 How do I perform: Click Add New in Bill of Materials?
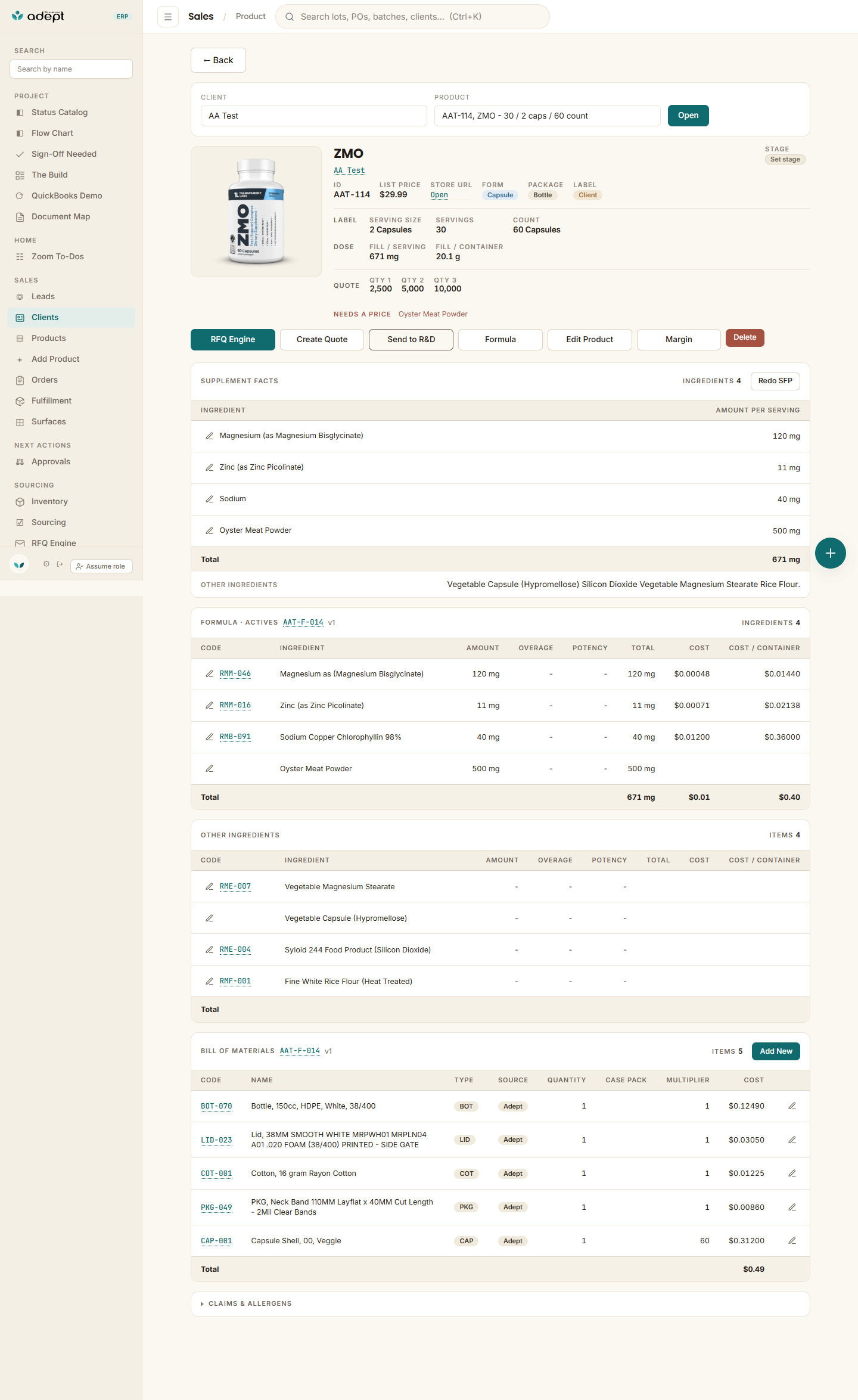click(x=776, y=1051)
